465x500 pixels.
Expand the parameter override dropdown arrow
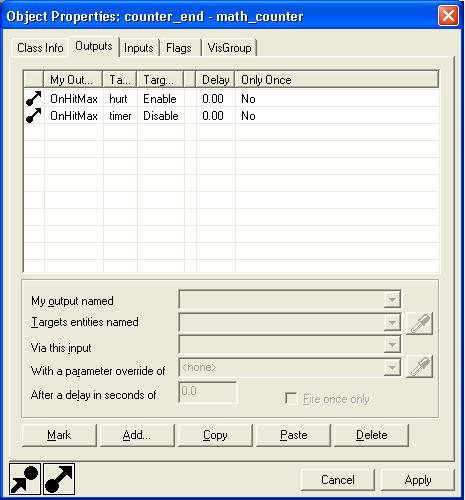pos(392,367)
